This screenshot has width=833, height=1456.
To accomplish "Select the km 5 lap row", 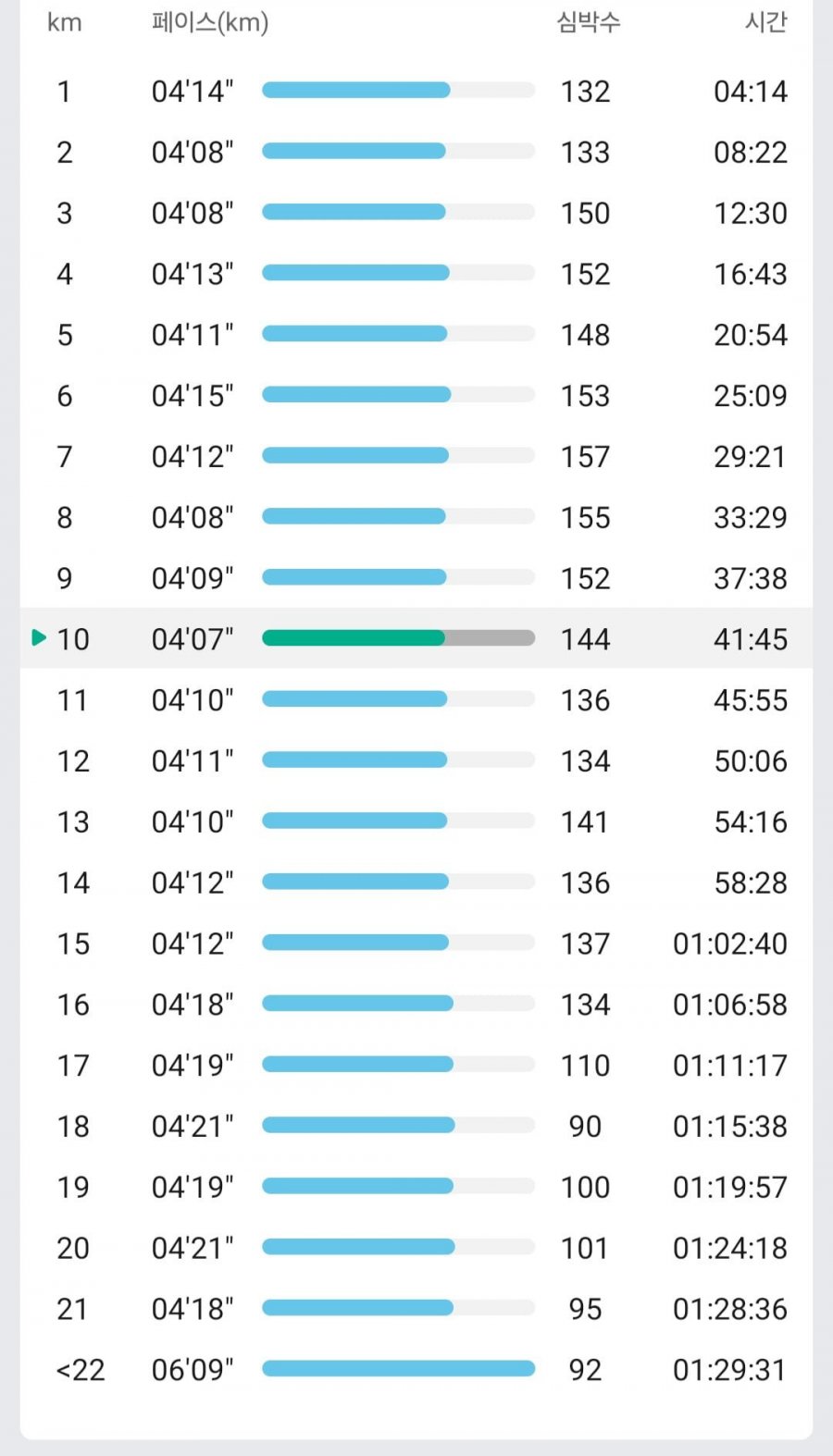I will click(416, 334).
